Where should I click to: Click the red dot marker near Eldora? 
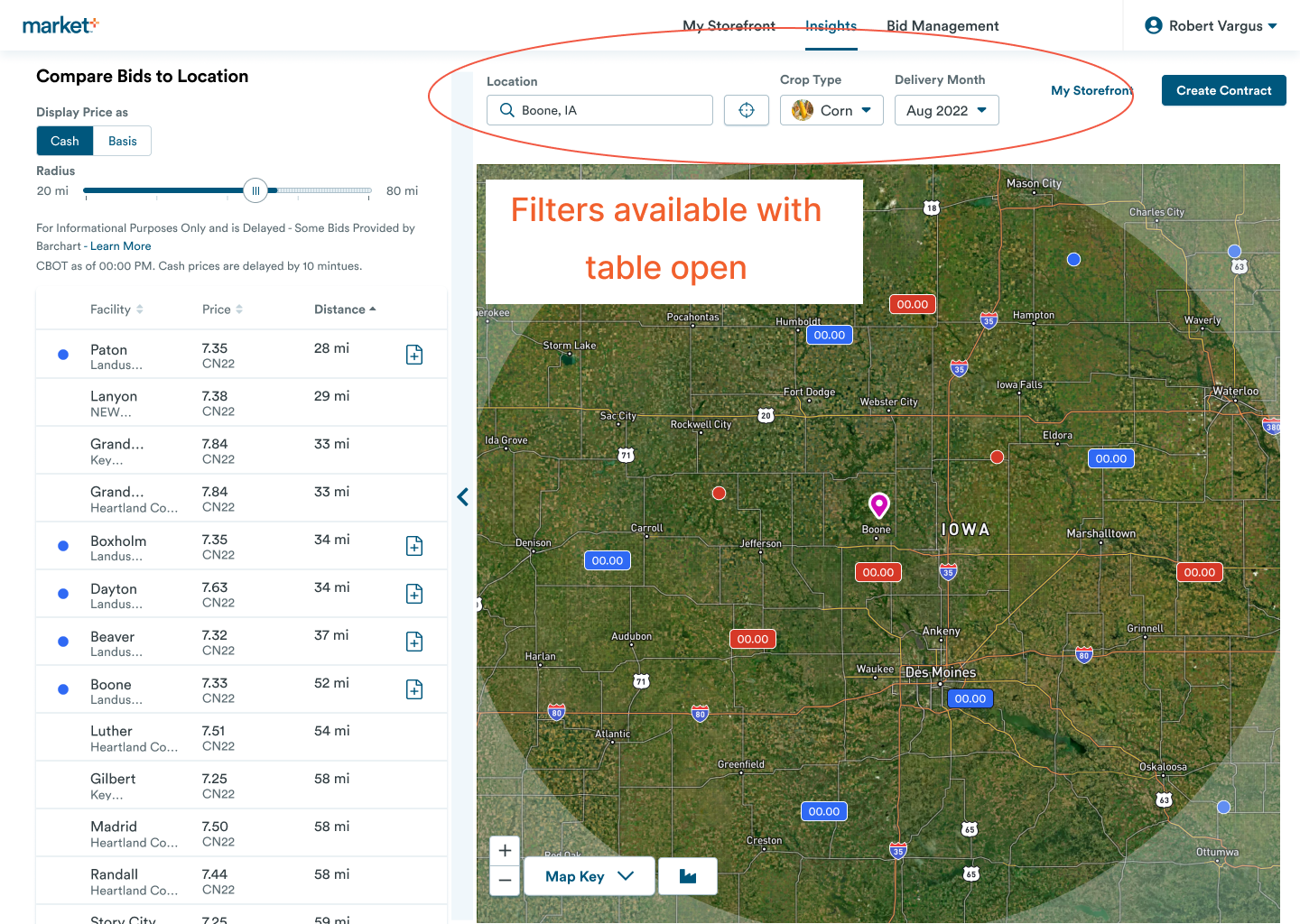tap(997, 457)
